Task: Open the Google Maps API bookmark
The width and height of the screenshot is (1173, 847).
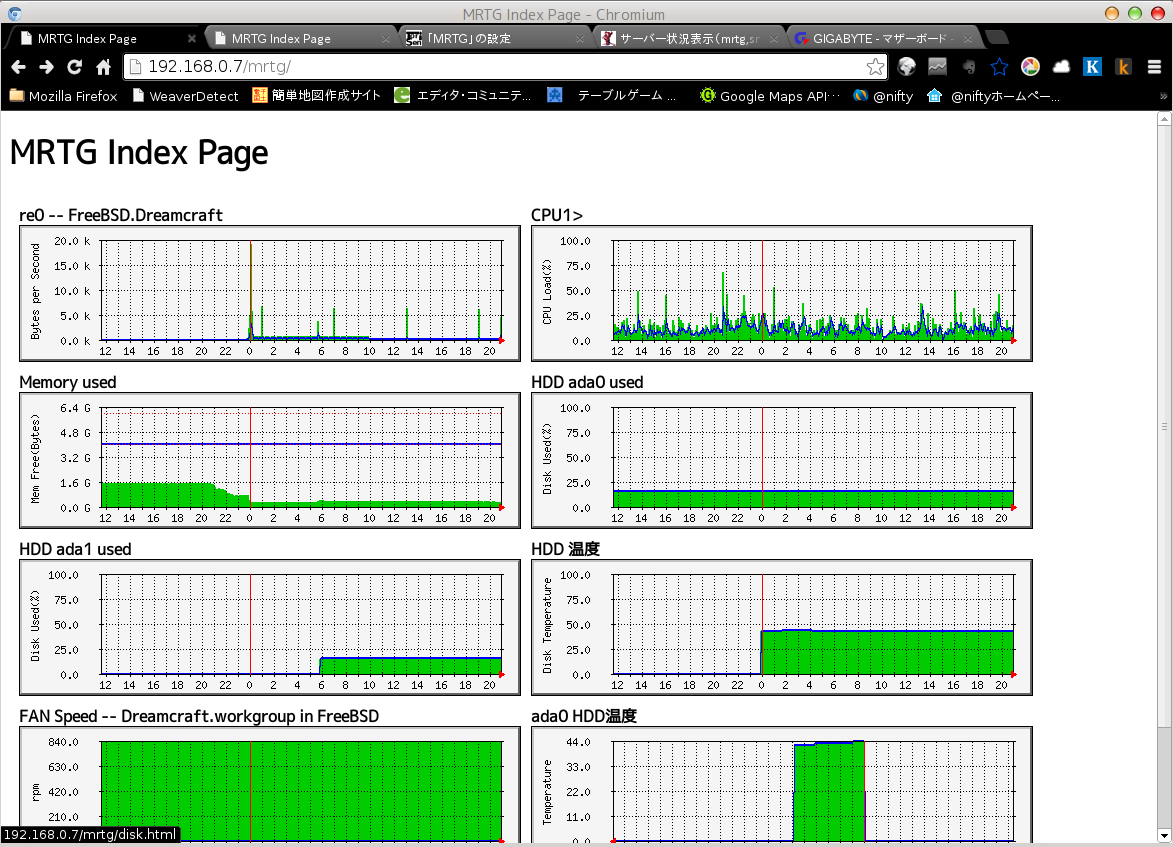Action: coord(771,96)
